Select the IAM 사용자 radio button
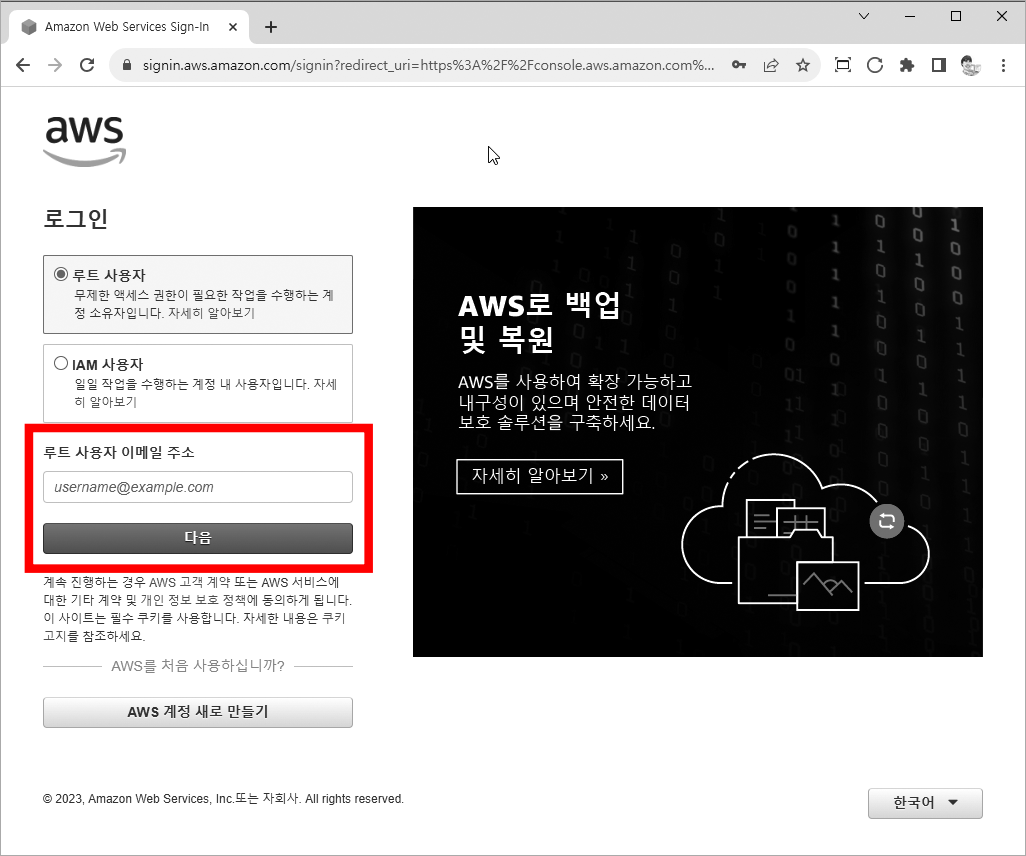1026x856 pixels. (x=61, y=363)
